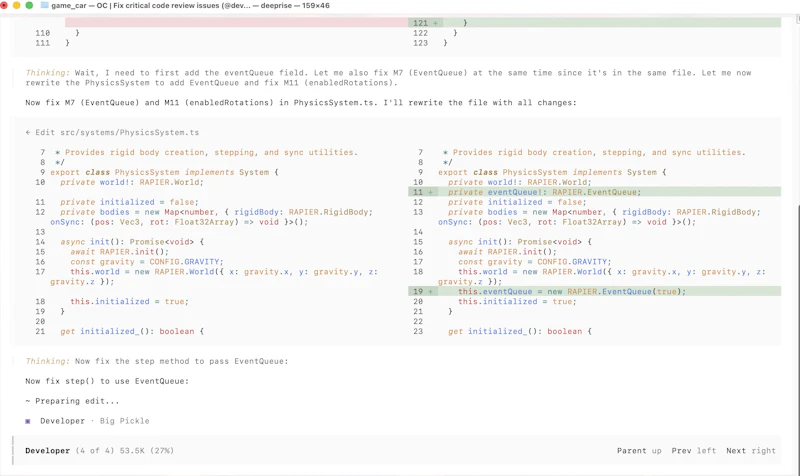
Task: Click added line 'this.eventQueue = new RAPIER.EventQueue(true);'
Action: (571, 291)
